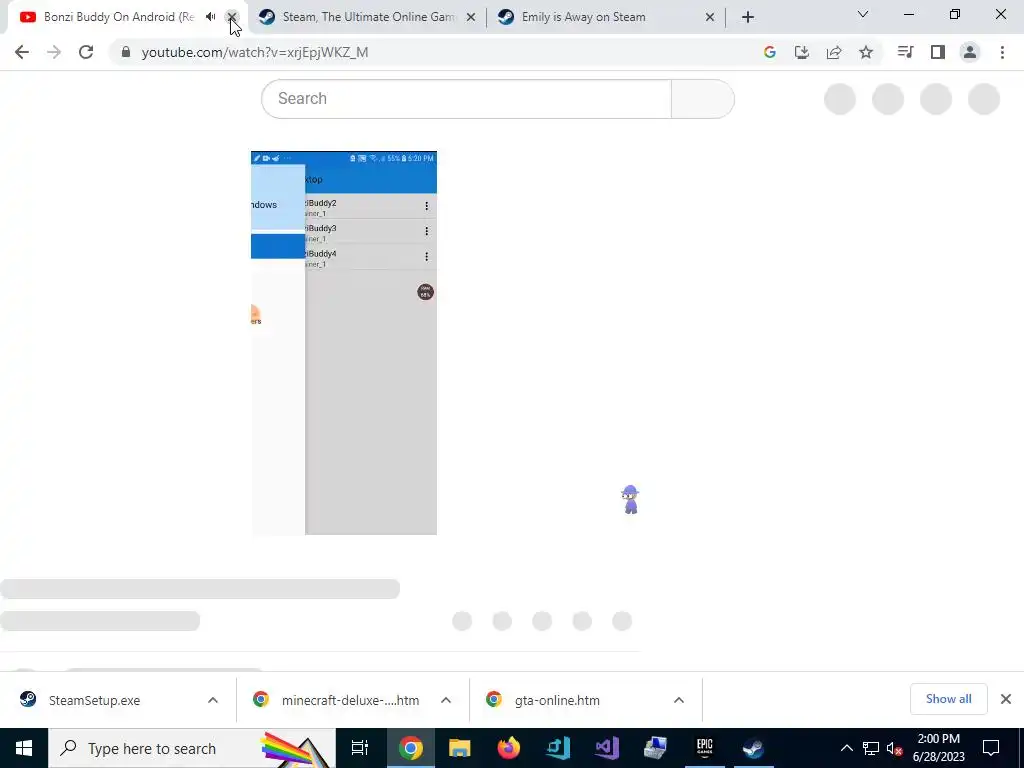Close the Emily is Away tab
Screen dimensions: 1024x768
coord(710,17)
